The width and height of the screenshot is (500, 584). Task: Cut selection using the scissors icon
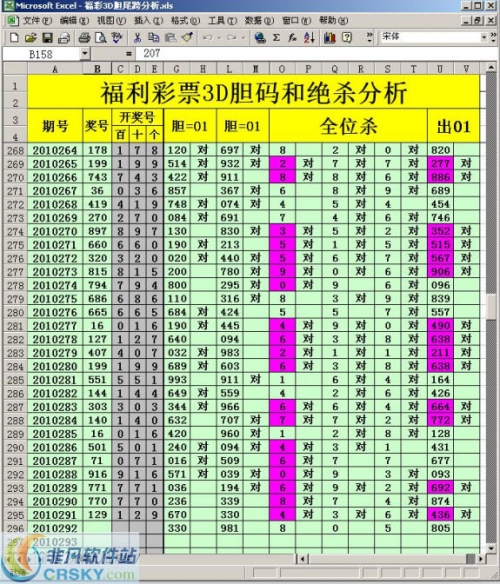[137, 38]
